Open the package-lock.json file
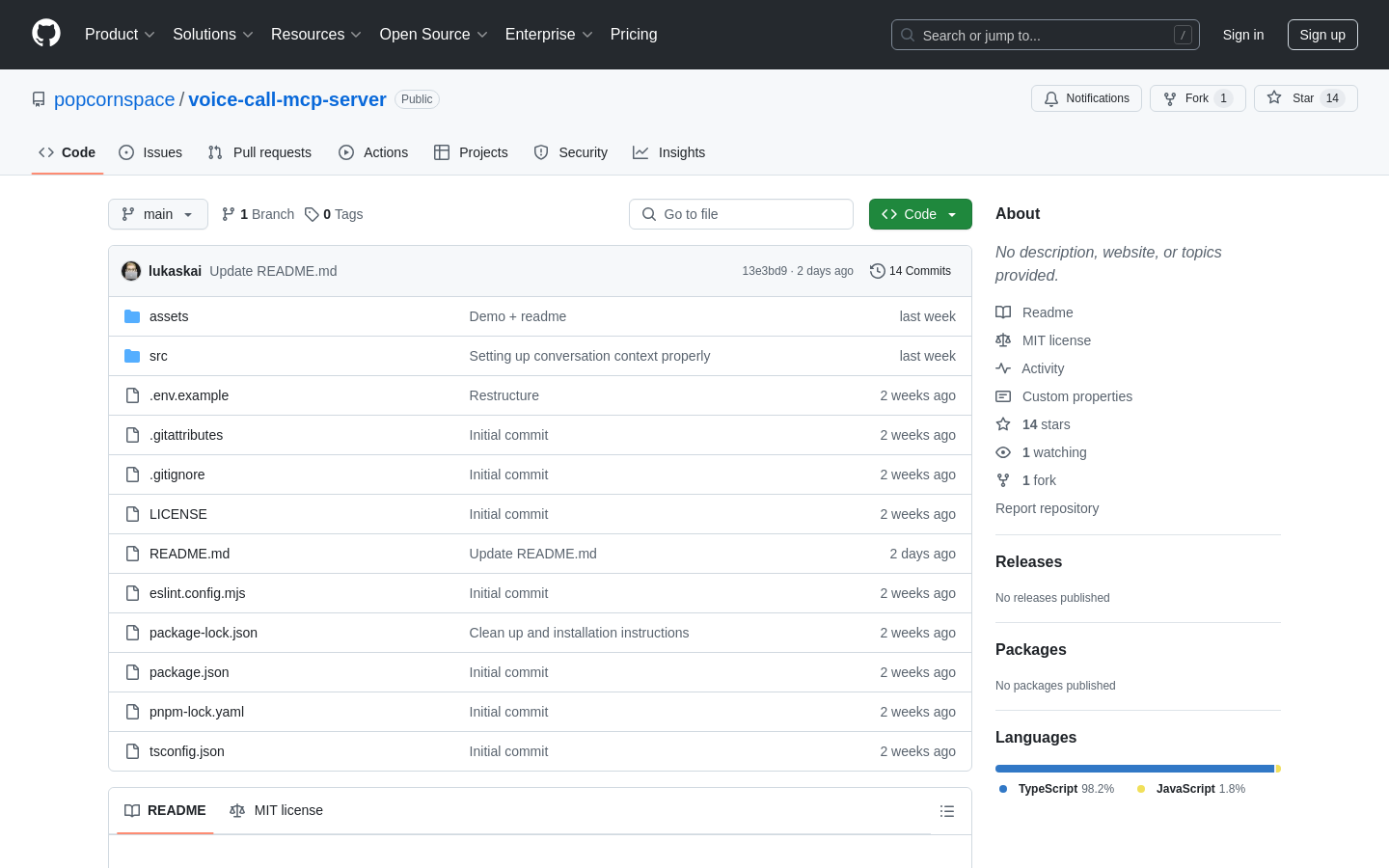Screen dimensions: 1389x868 coord(204,633)
